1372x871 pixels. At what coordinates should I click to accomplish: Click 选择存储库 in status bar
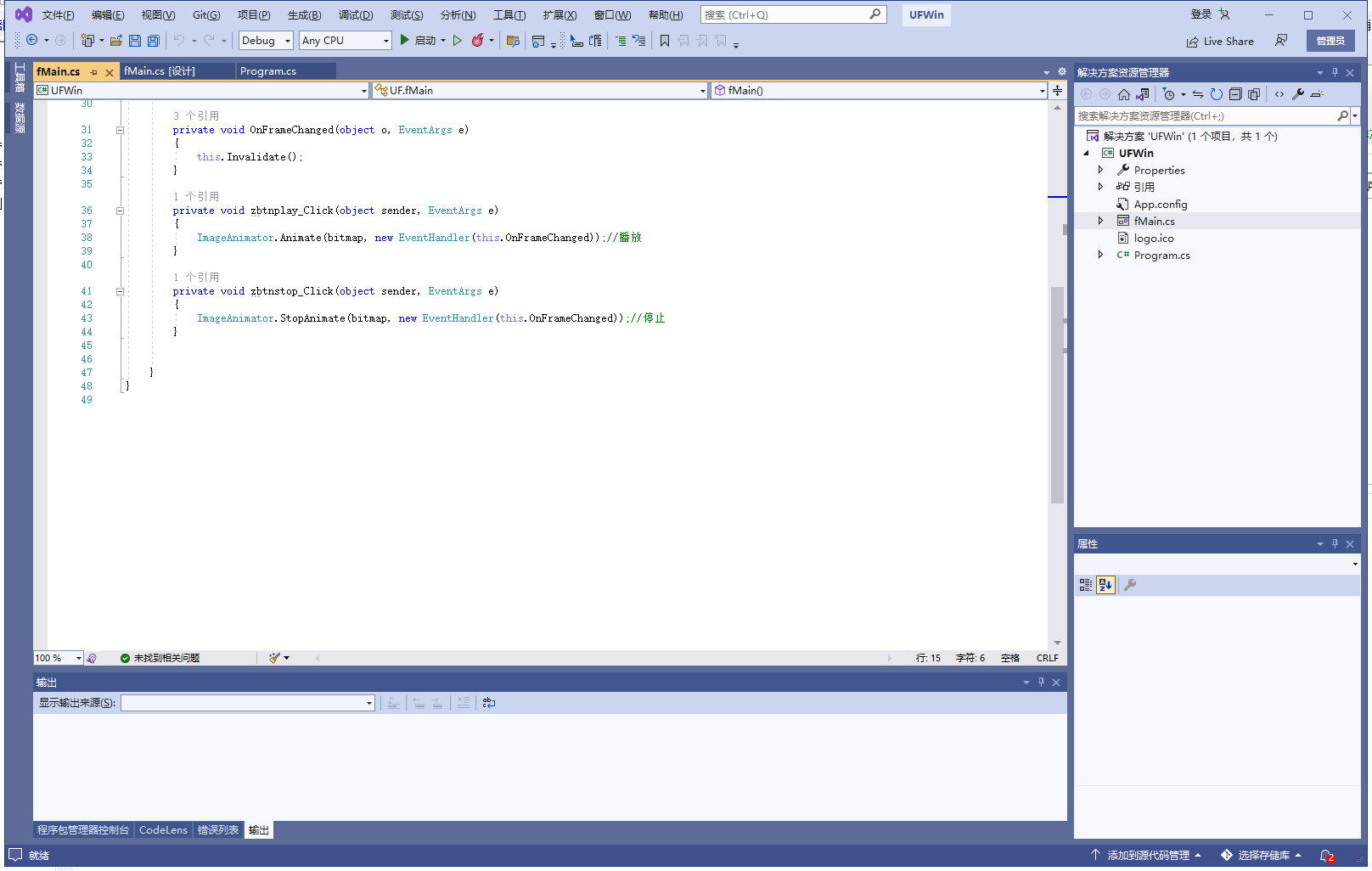tap(1262, 856)
